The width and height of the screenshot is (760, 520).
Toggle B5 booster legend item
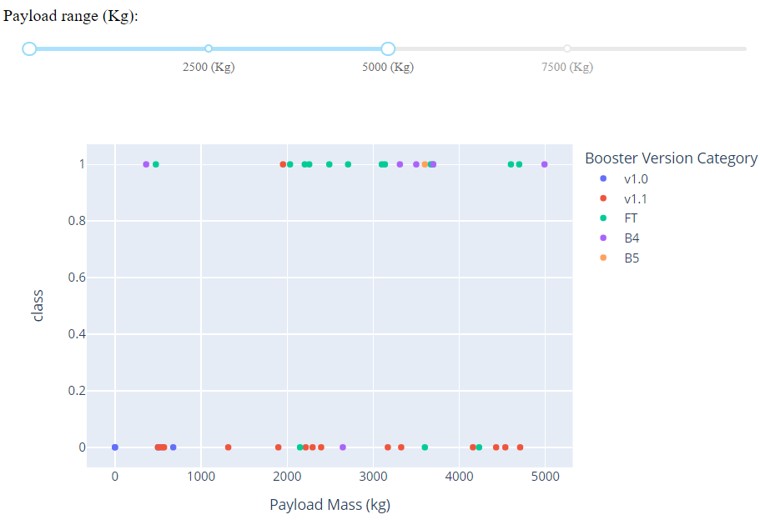tap(631, 258)
